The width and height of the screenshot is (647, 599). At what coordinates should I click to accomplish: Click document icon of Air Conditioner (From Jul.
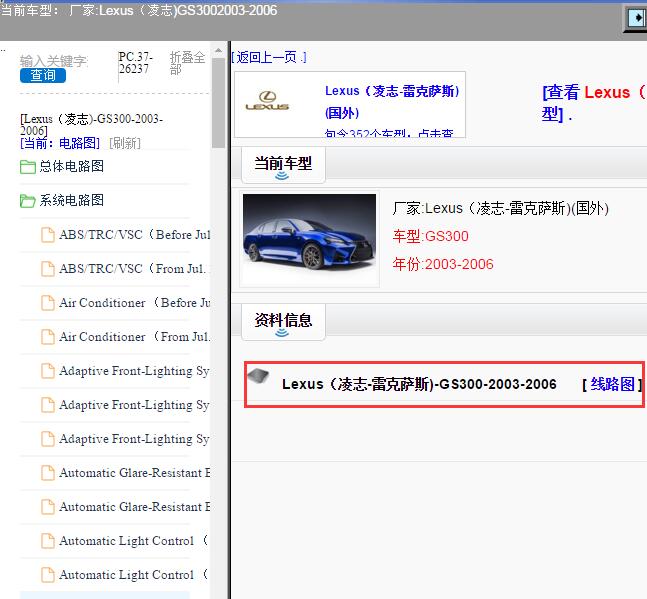pyautogui.click(x=48, y=337)
